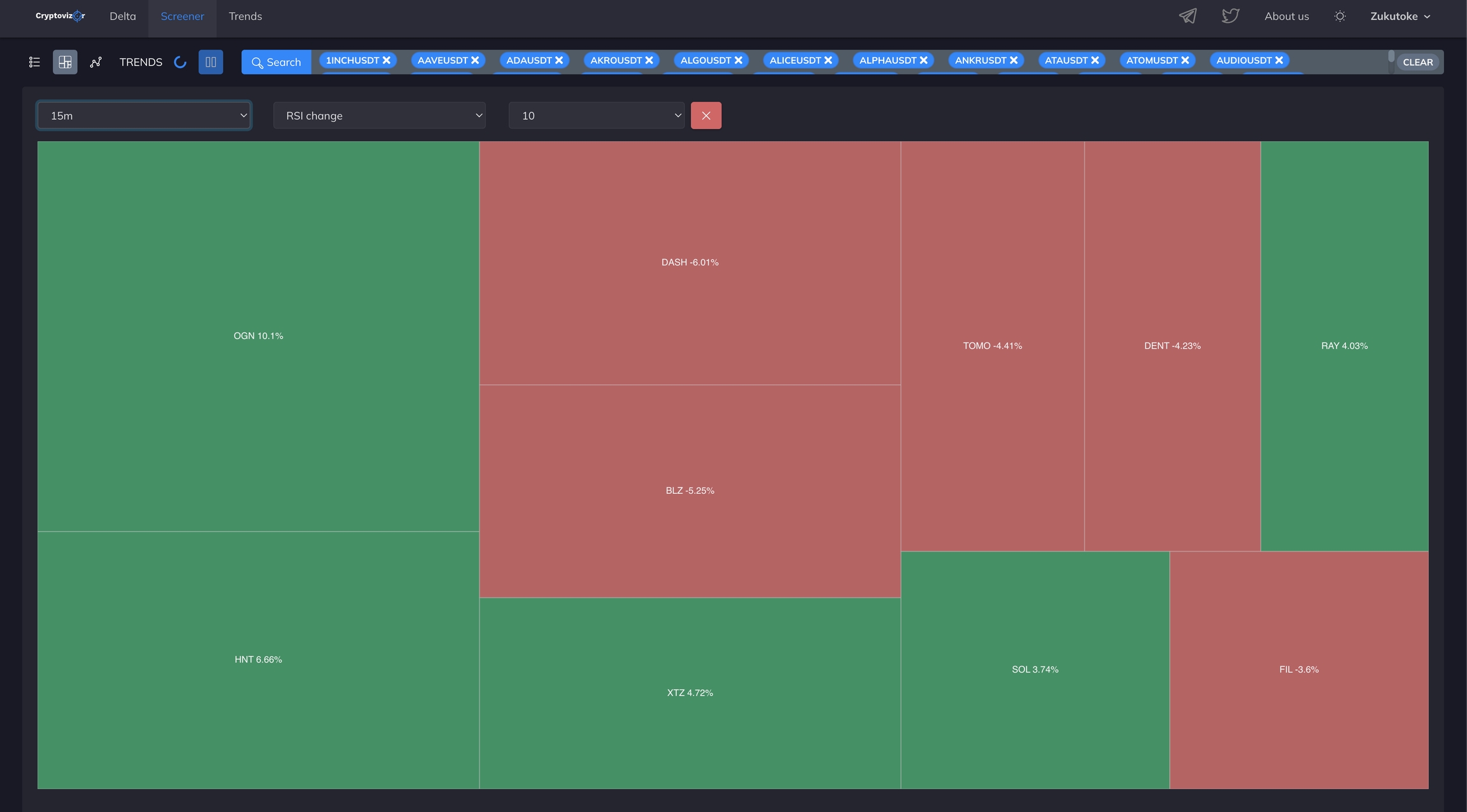Switch to the Trends tab
This screenshot has width=1467, height=812.
point(245,16)
